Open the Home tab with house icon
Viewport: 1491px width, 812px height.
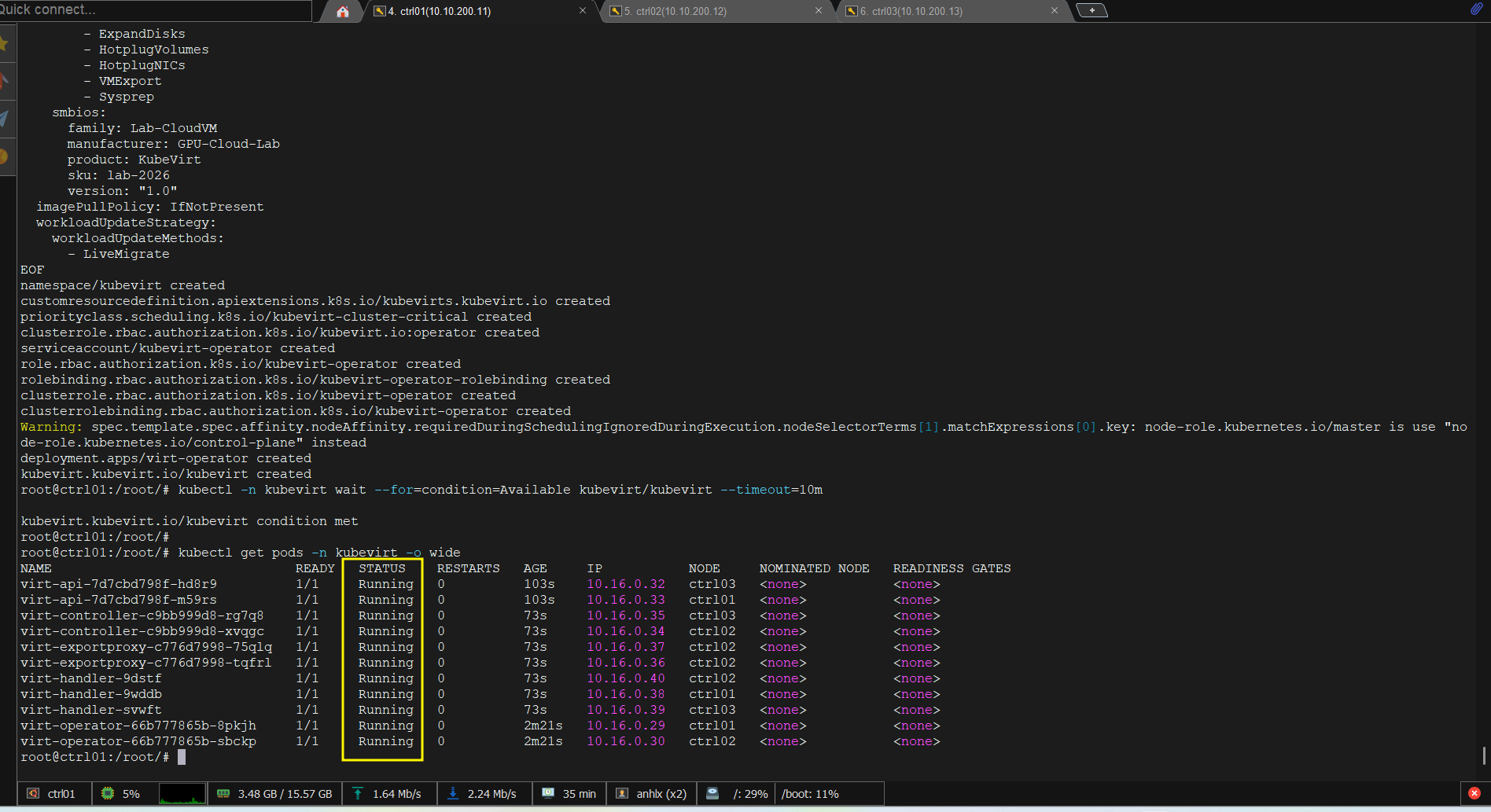[x=343, y=11]
